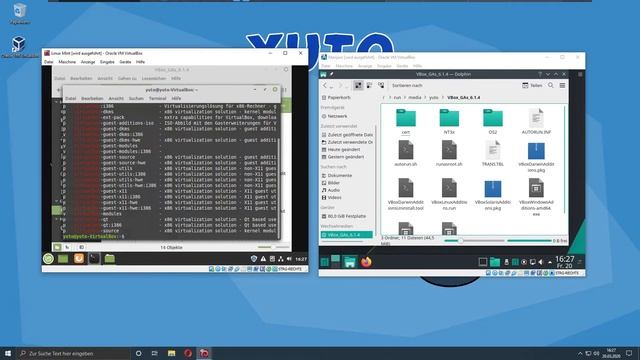Screen dimensions: 640x360
Task: Open the Manjaro application launcher
Action: (325, 262)
